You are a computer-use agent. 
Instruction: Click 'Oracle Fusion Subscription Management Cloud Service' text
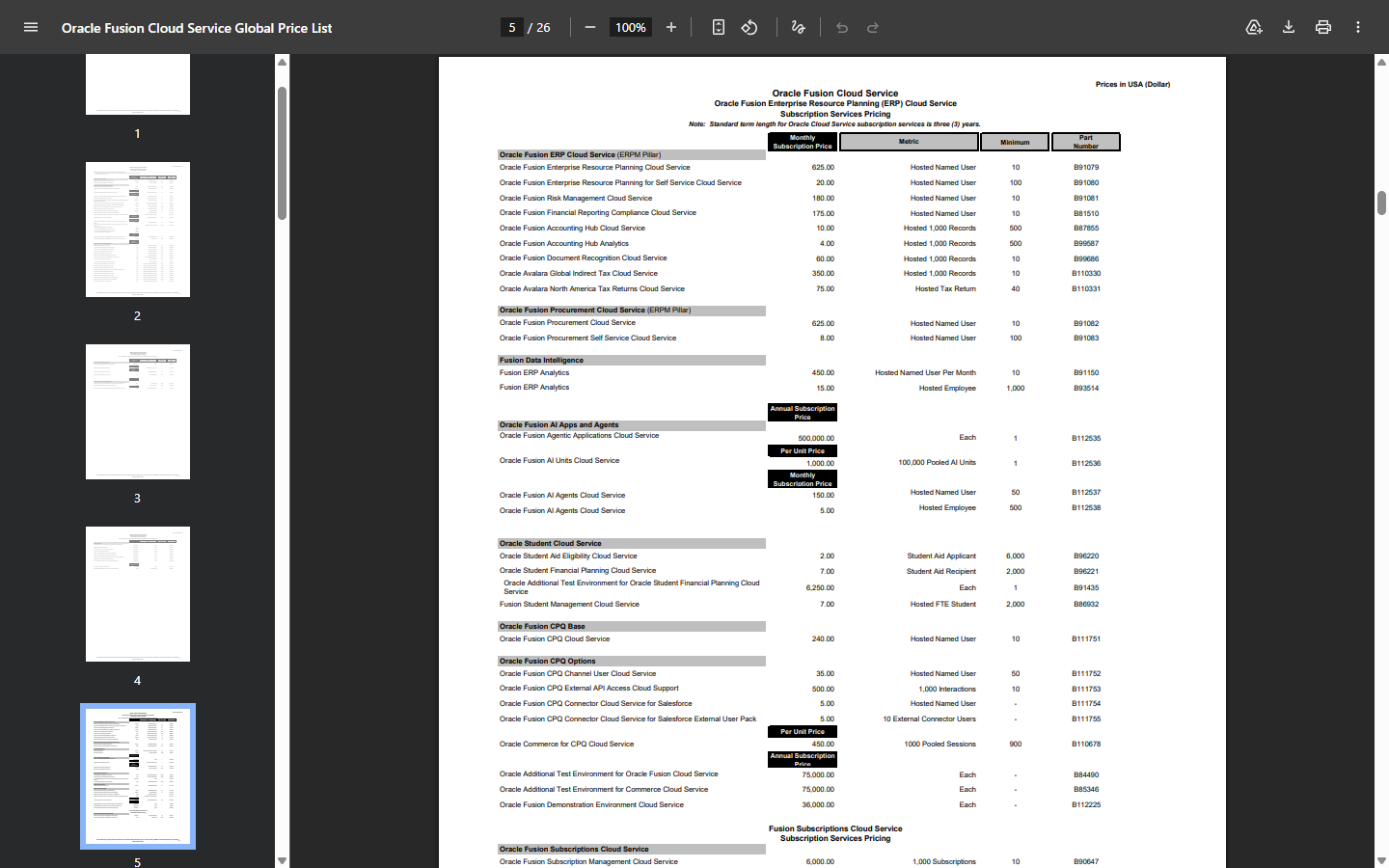(x=588, y=862)
